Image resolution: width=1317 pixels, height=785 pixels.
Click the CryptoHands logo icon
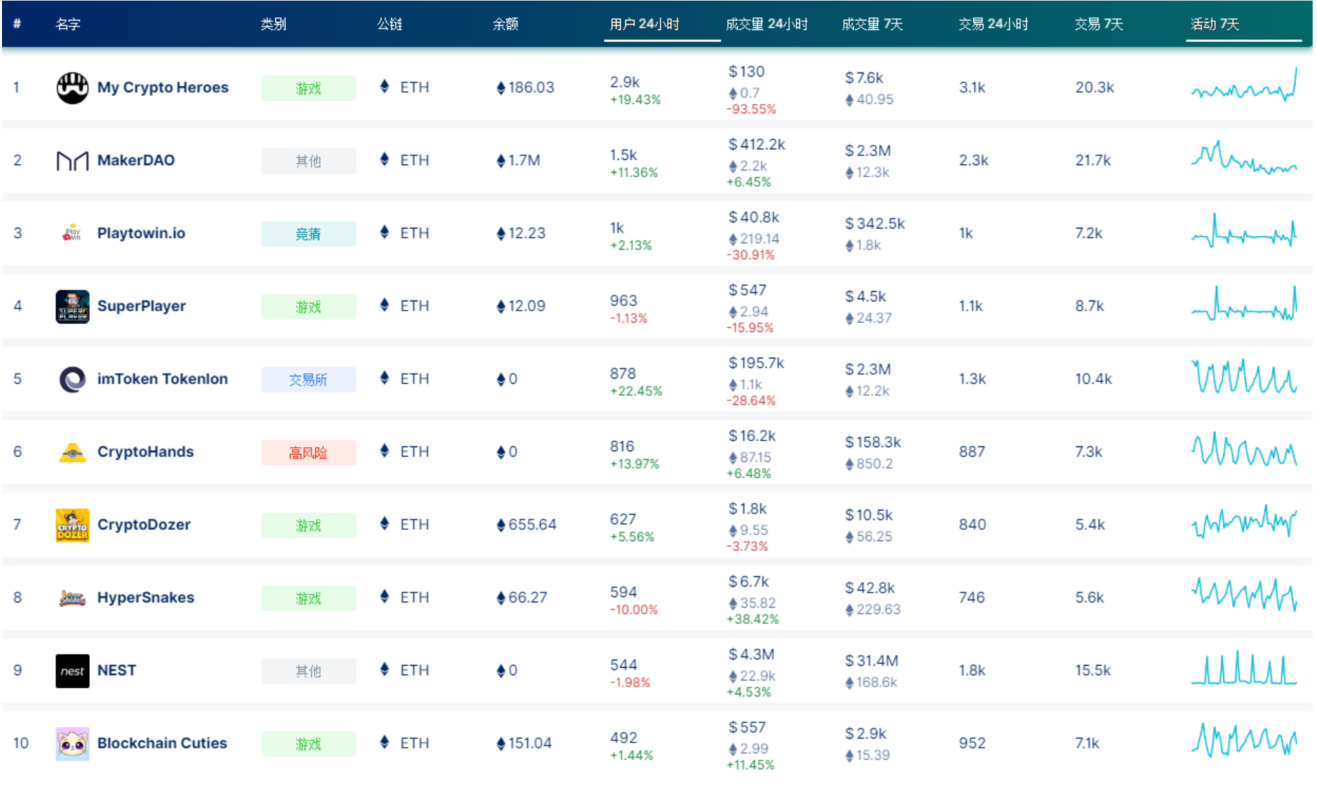(x=72, y=453)
